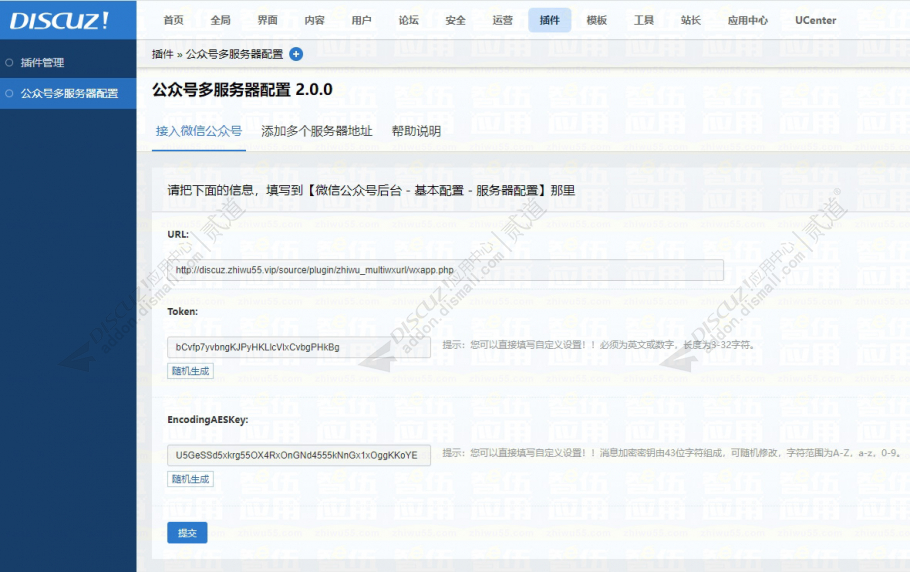
Task: Click the 提交 submit button
Action: [x=187, y=533]
